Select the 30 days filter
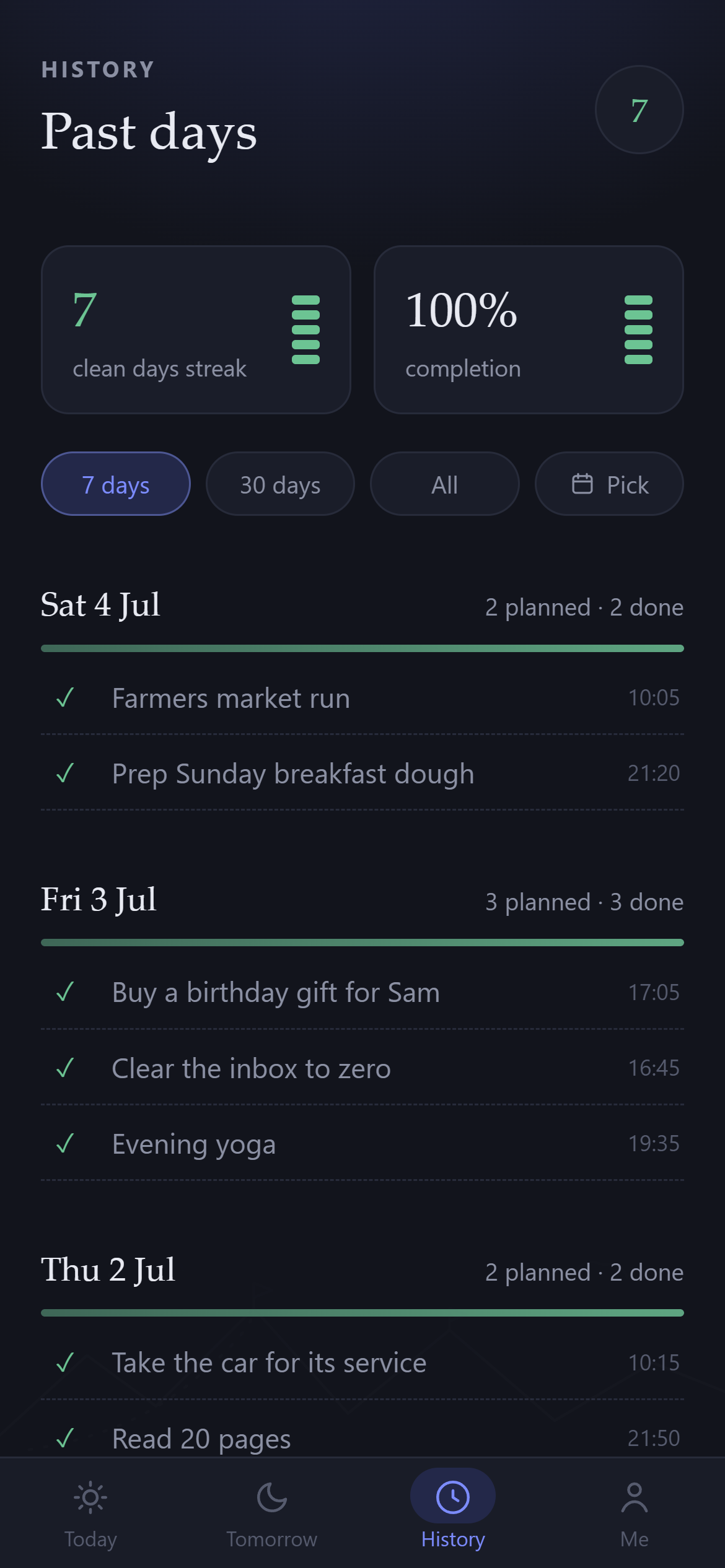Screen dimensions: 725x1568 [280, 484]
